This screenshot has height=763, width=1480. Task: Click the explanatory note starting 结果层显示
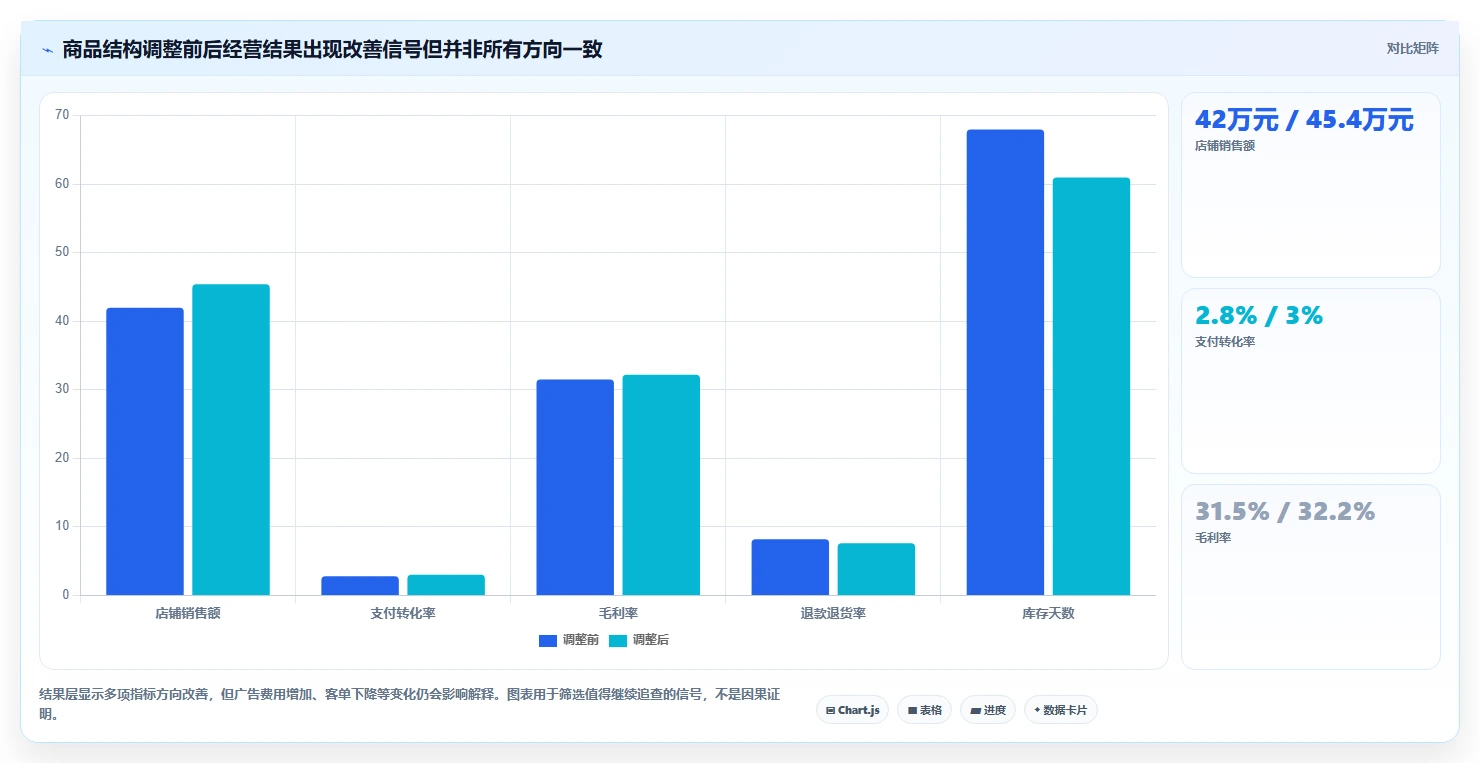click(x=409, y=704)
